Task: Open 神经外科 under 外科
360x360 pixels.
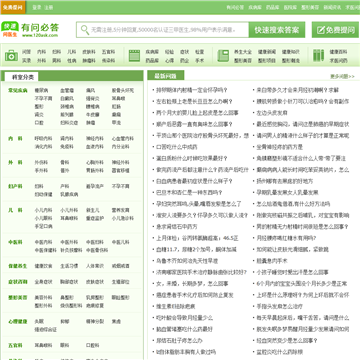Action: [120, 162]
